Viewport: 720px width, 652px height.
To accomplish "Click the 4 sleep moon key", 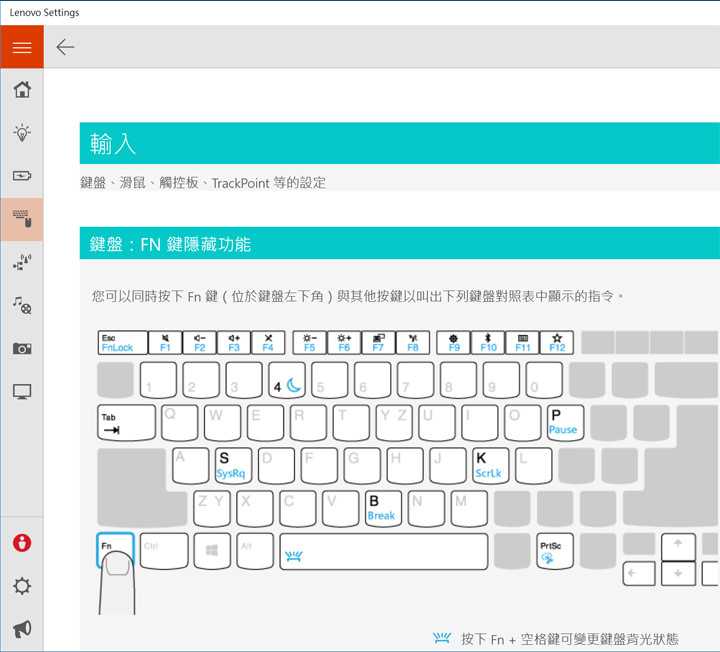I will [289, 381].
